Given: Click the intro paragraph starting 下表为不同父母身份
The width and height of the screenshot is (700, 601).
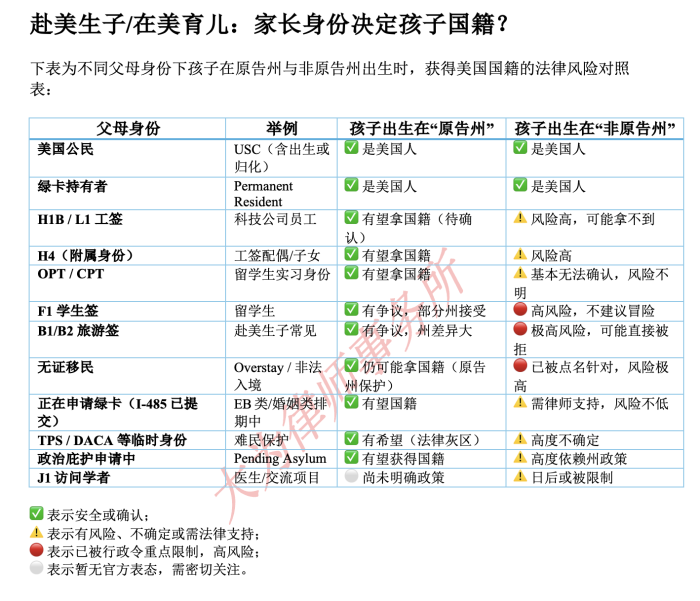Looking at the screenshot, I should click(329, 79).
